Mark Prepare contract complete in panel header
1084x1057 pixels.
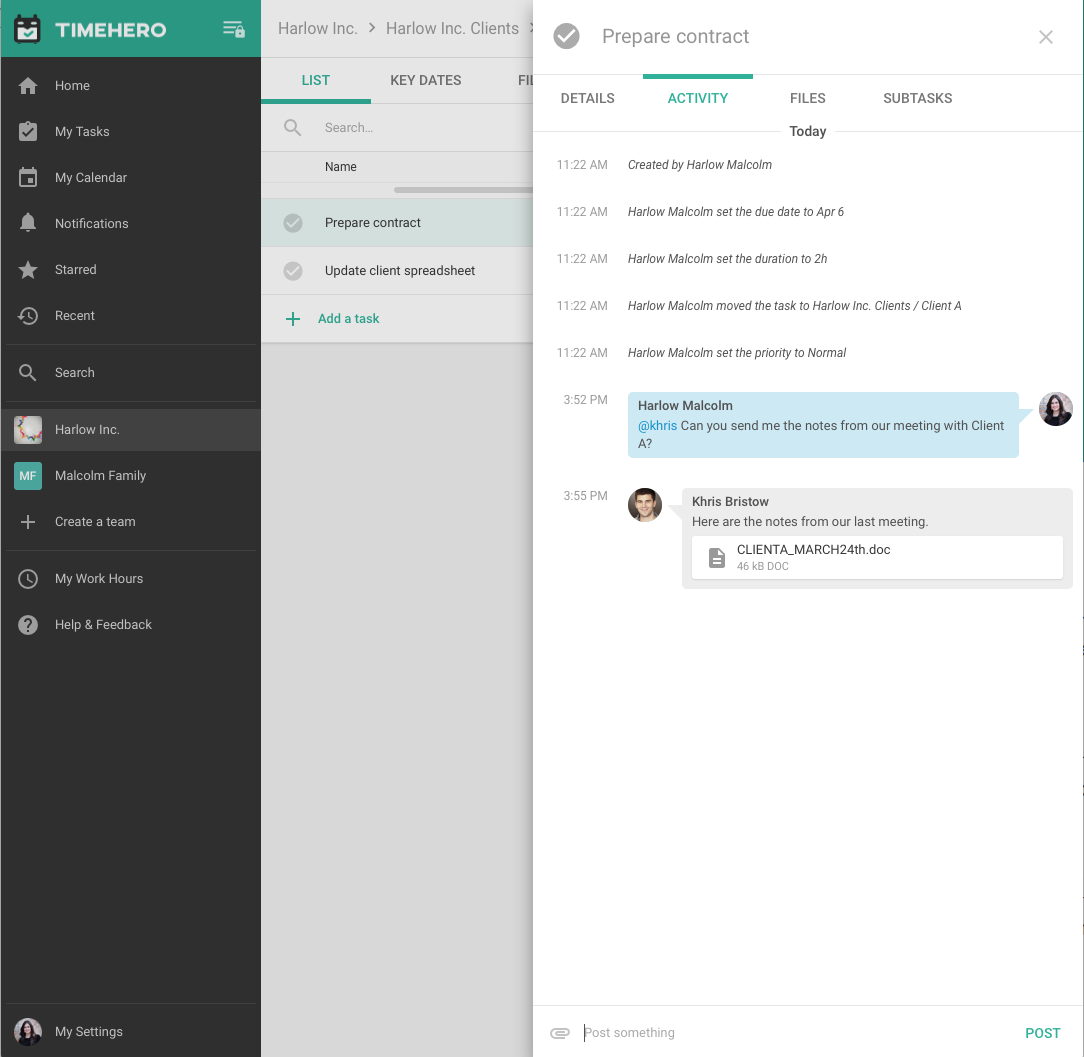click(x=566, y=36)
